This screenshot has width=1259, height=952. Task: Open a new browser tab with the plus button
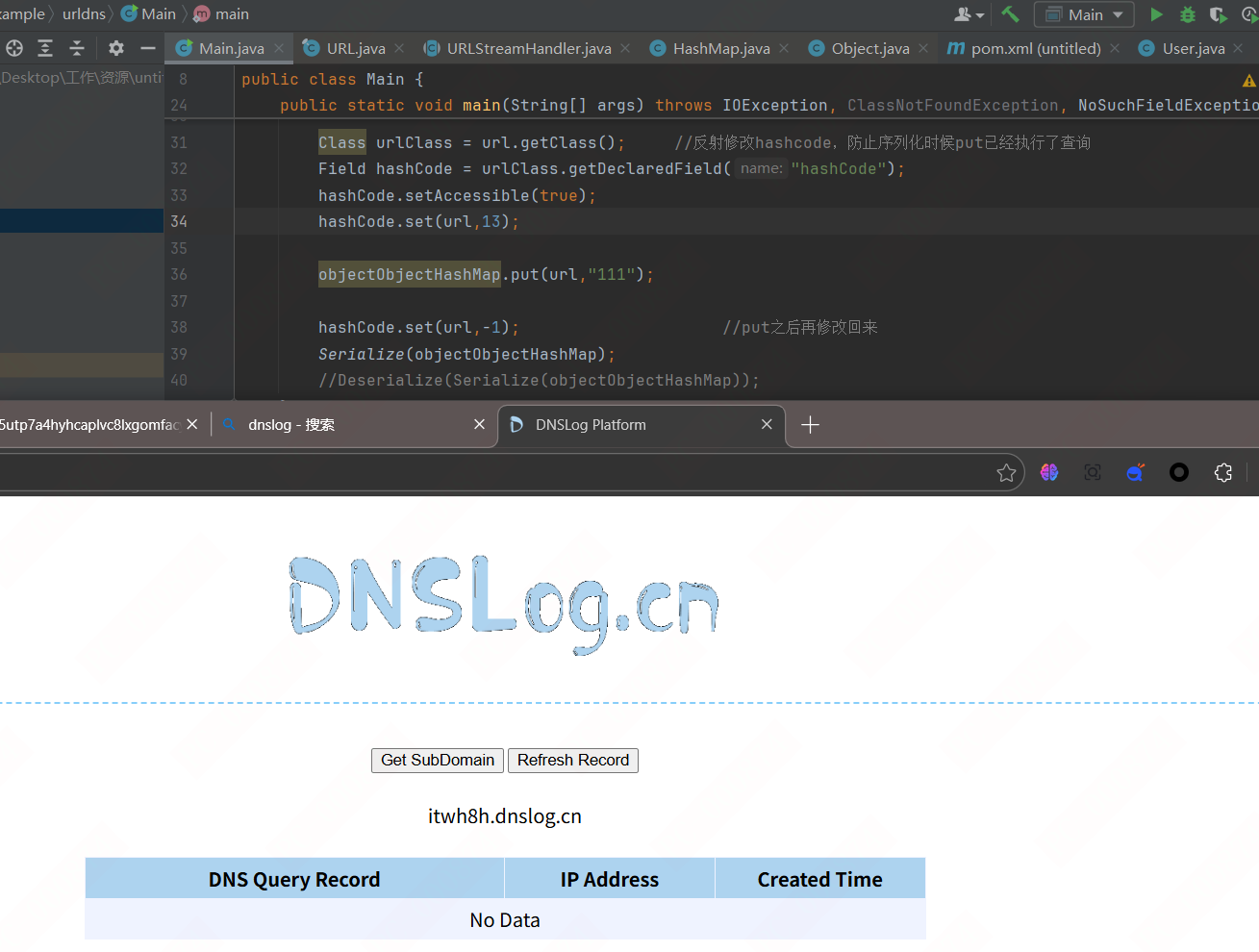coord(810,425)
